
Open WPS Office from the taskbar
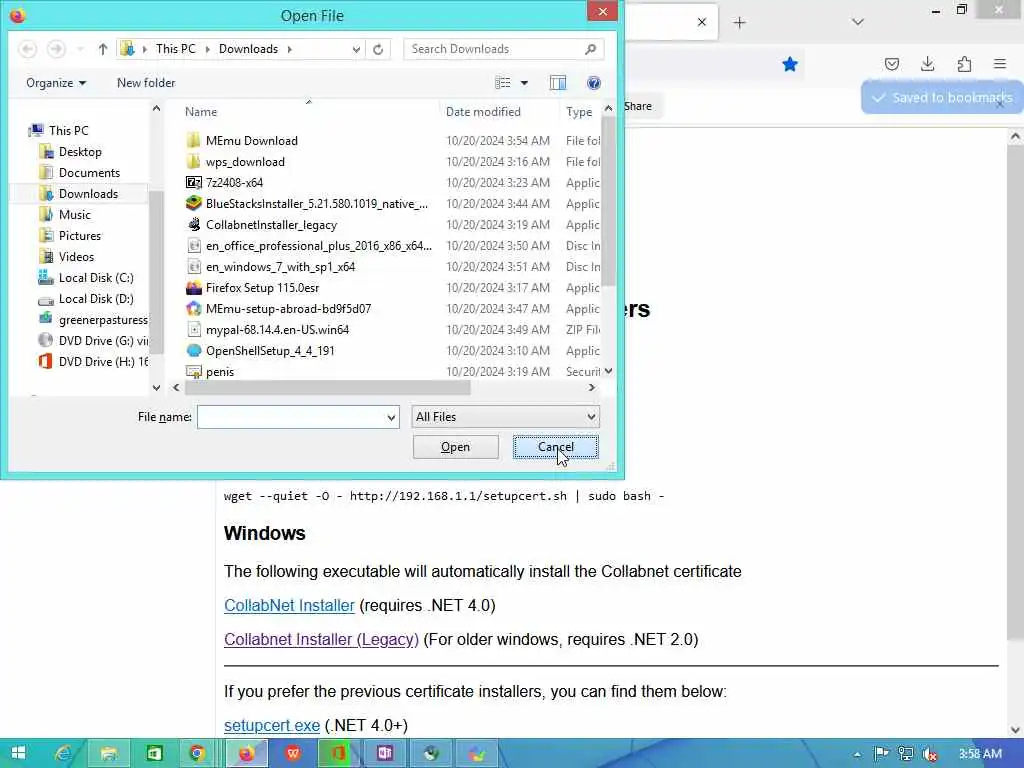click(x=293, y=753)
